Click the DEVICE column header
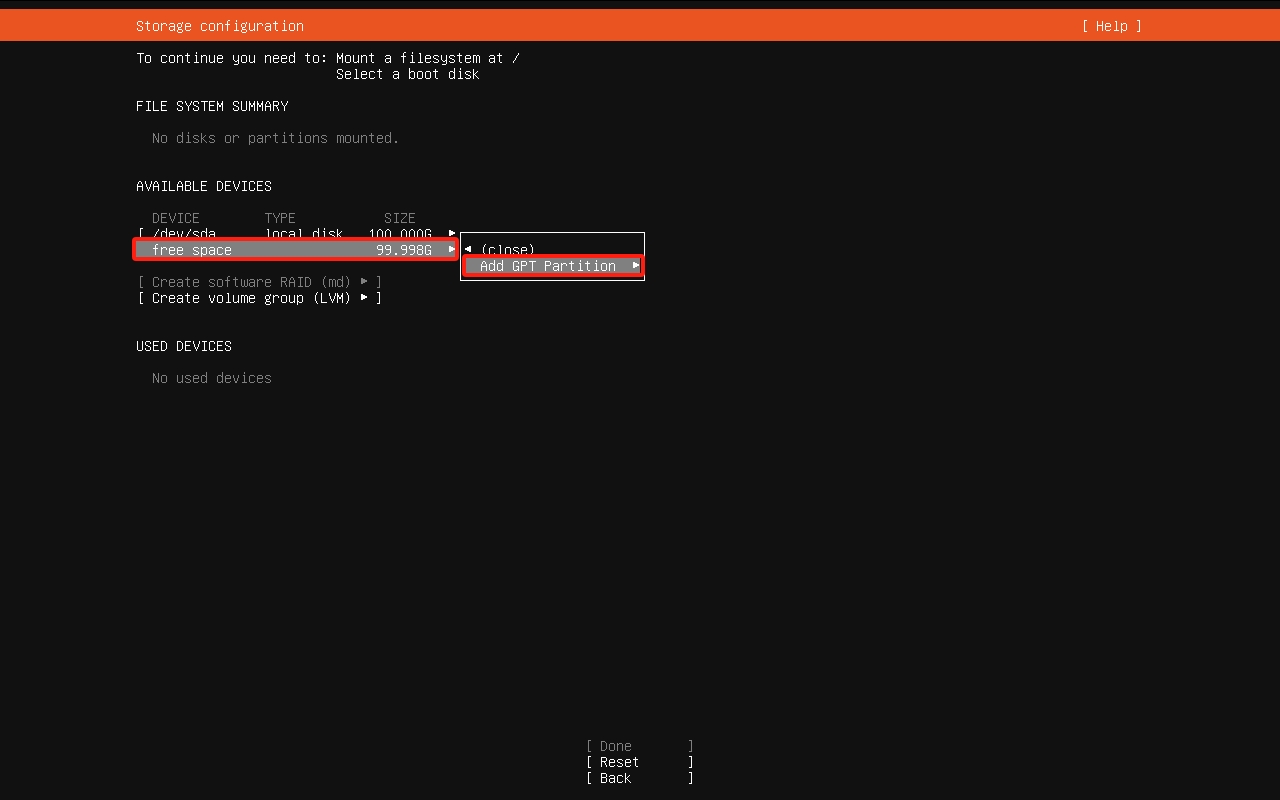Screen dimensions: 1280x800 click(x=176, y=218)
